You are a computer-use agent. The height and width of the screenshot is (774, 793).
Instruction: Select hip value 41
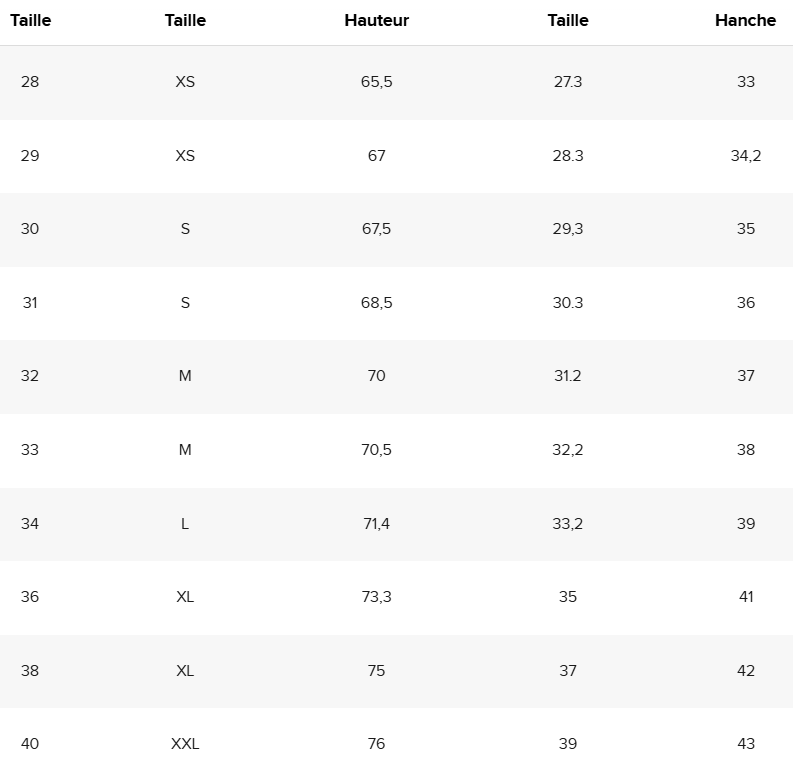(x=746, y=597)
